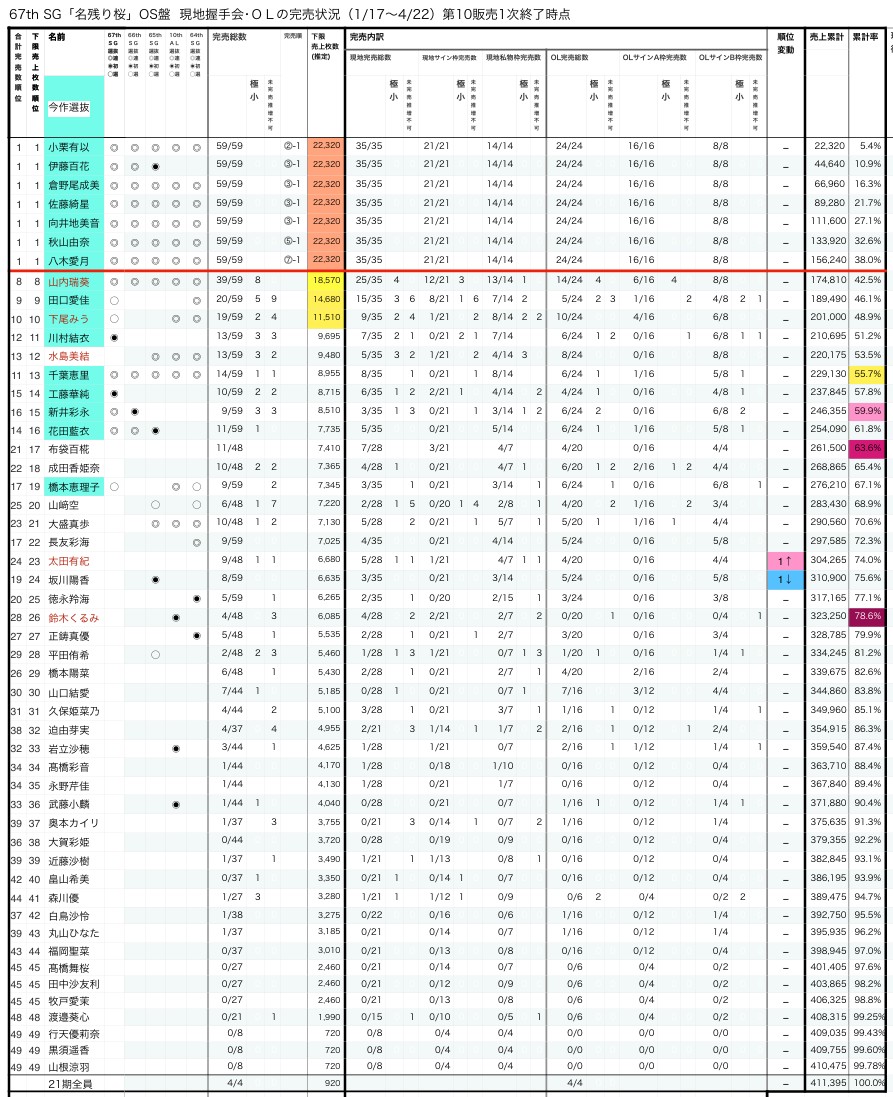Click the filled circle in 伊藤百花's row

(155, 165)
